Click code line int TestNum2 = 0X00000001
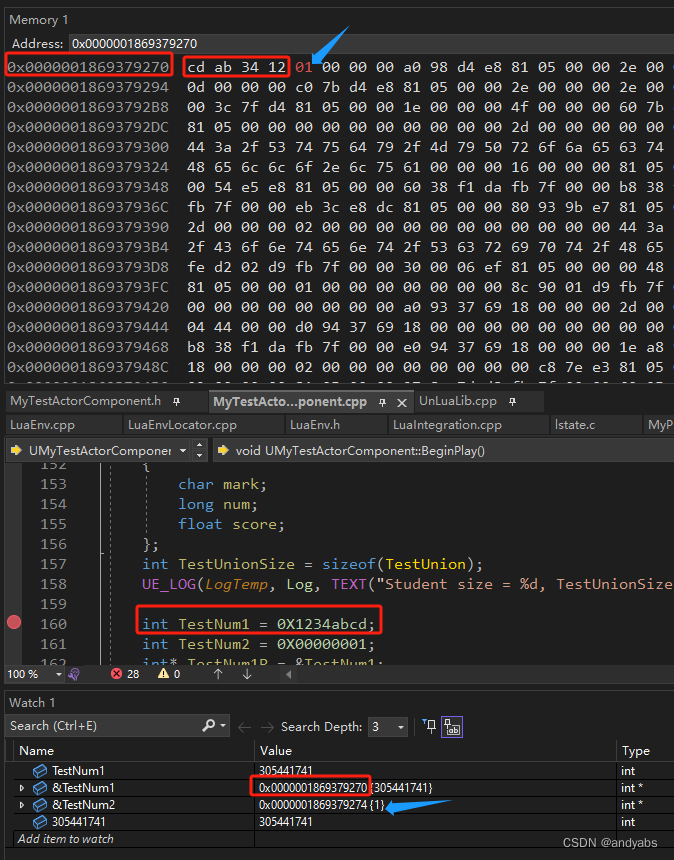Screen dimensions: 674x860 [x=259, y=644]
